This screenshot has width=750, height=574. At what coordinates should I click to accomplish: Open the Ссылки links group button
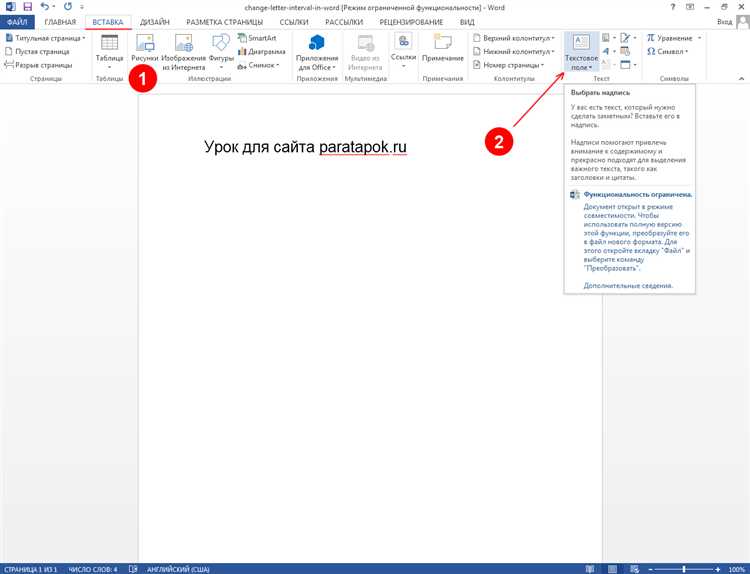pos(403,51)
